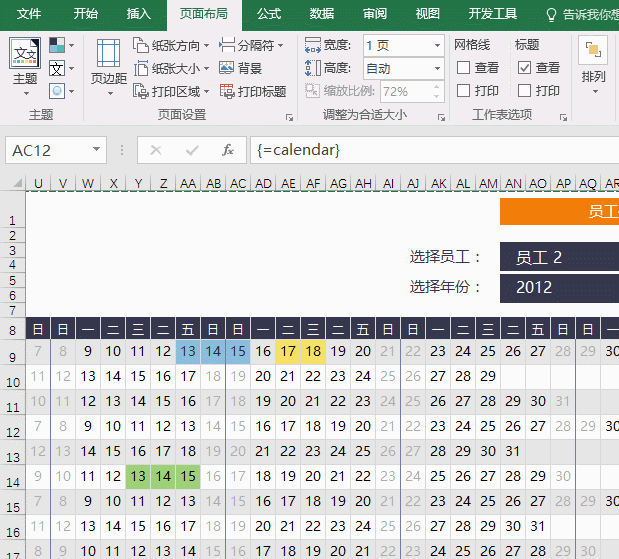Click the formula bar with {=calendar}
This screenshot has height=559, width=619.
pyautogui.click(x=434, y=150)
